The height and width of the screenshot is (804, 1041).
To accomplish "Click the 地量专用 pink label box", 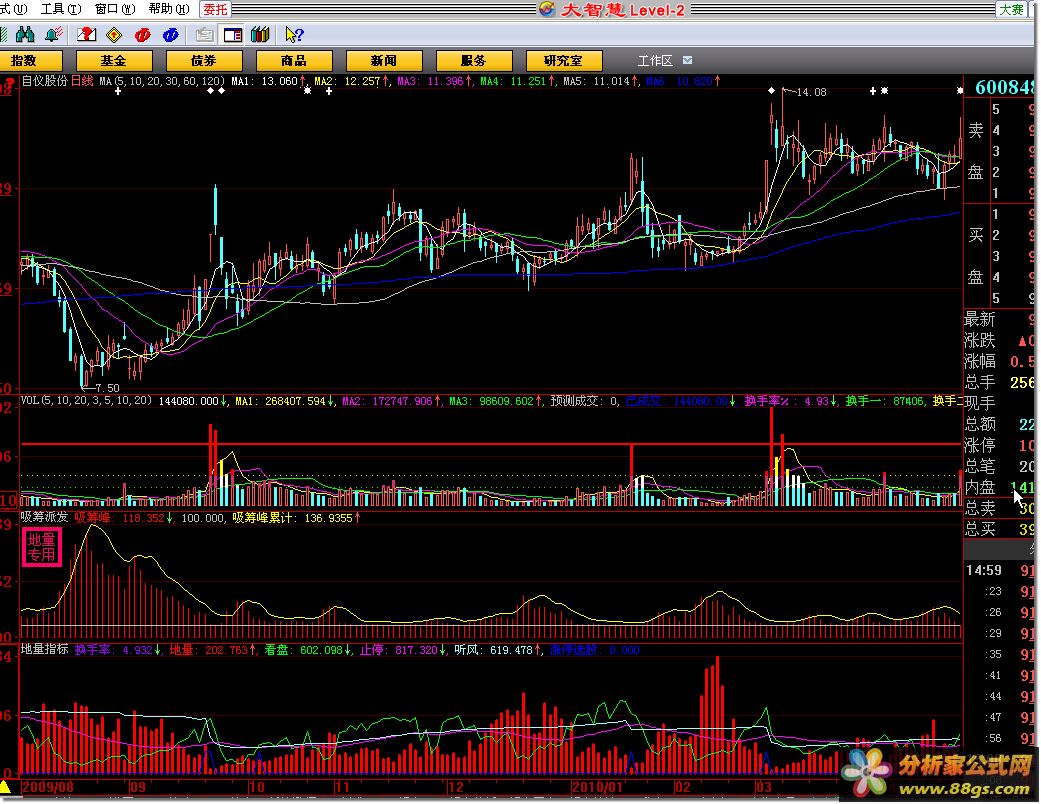I will [42, 547].
